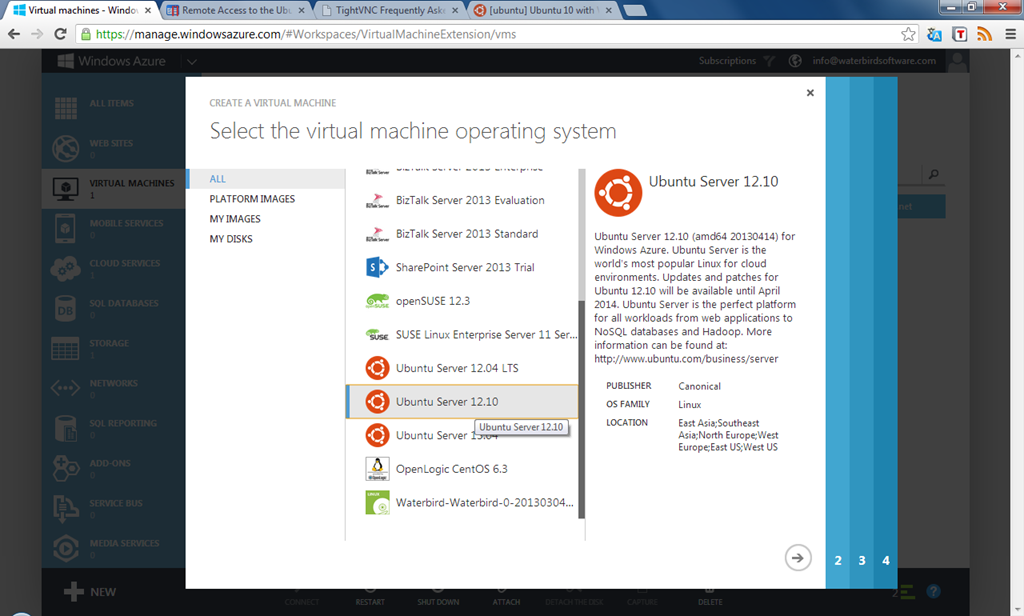The width and height of the screenshot is (1024, 616).
Task: Select the PLATFORM IMAGES category
Action: 266,199
